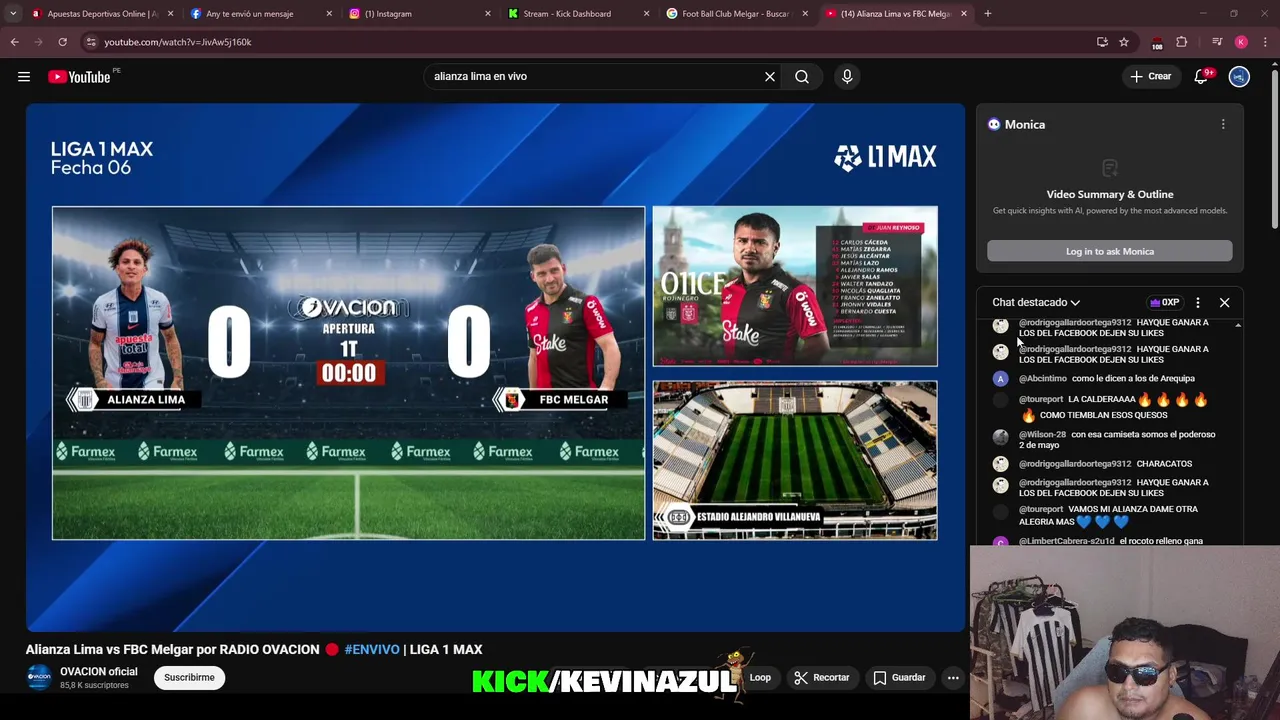Open the YouTube account avatar menu
The image size is (1280, 720).
(1239, 76)
